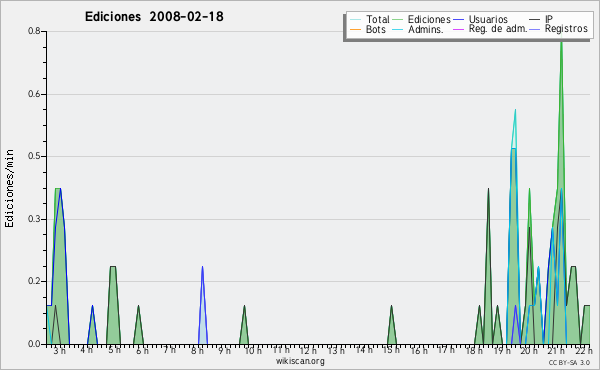Viewport: 600px width, 370px height.
Task: Select the 'Total' legend entry
Action: [378, 19]
